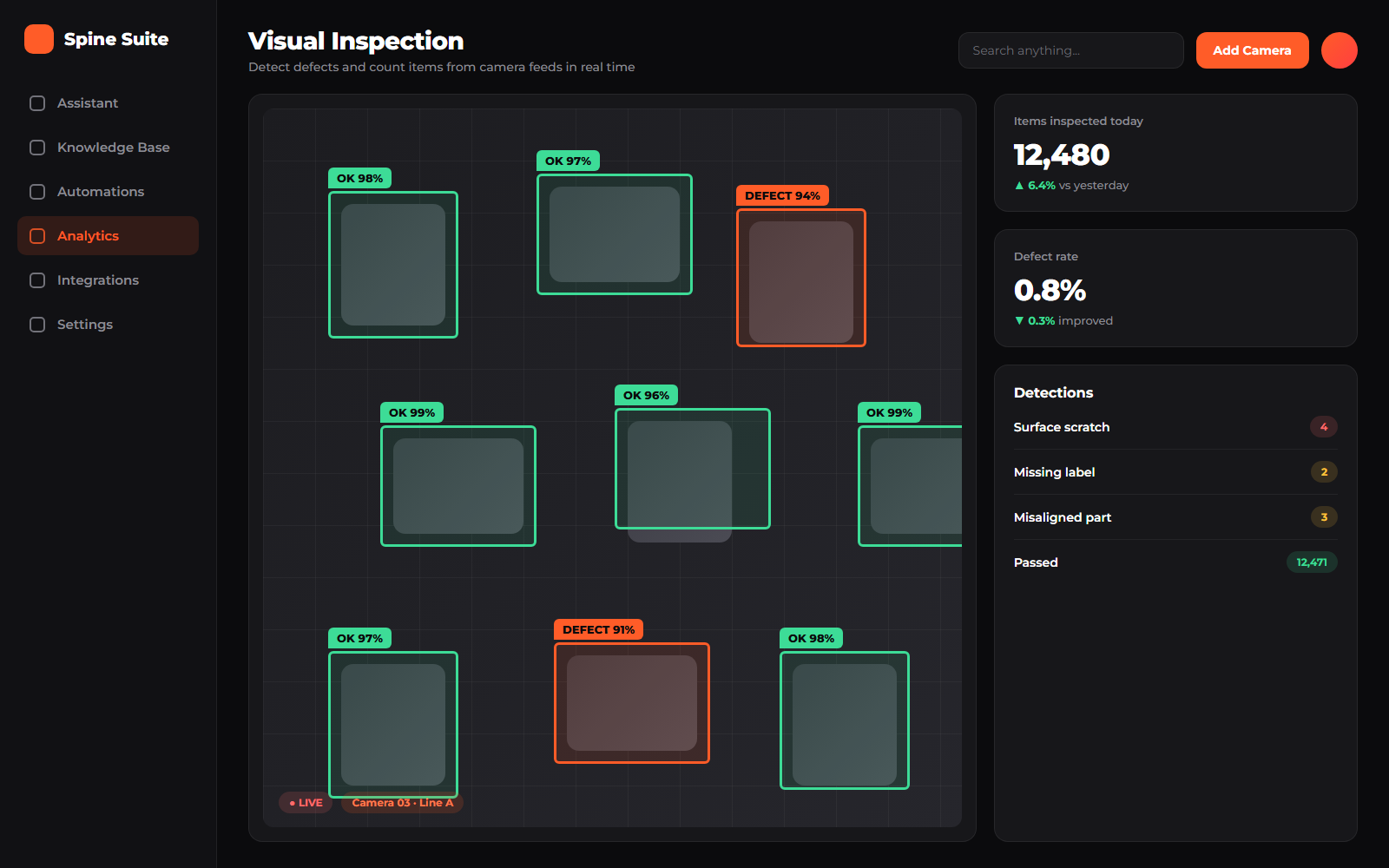Click the 0.3% improved indicator
Screen dimensions: 1389x868
tap(1063, 321)
